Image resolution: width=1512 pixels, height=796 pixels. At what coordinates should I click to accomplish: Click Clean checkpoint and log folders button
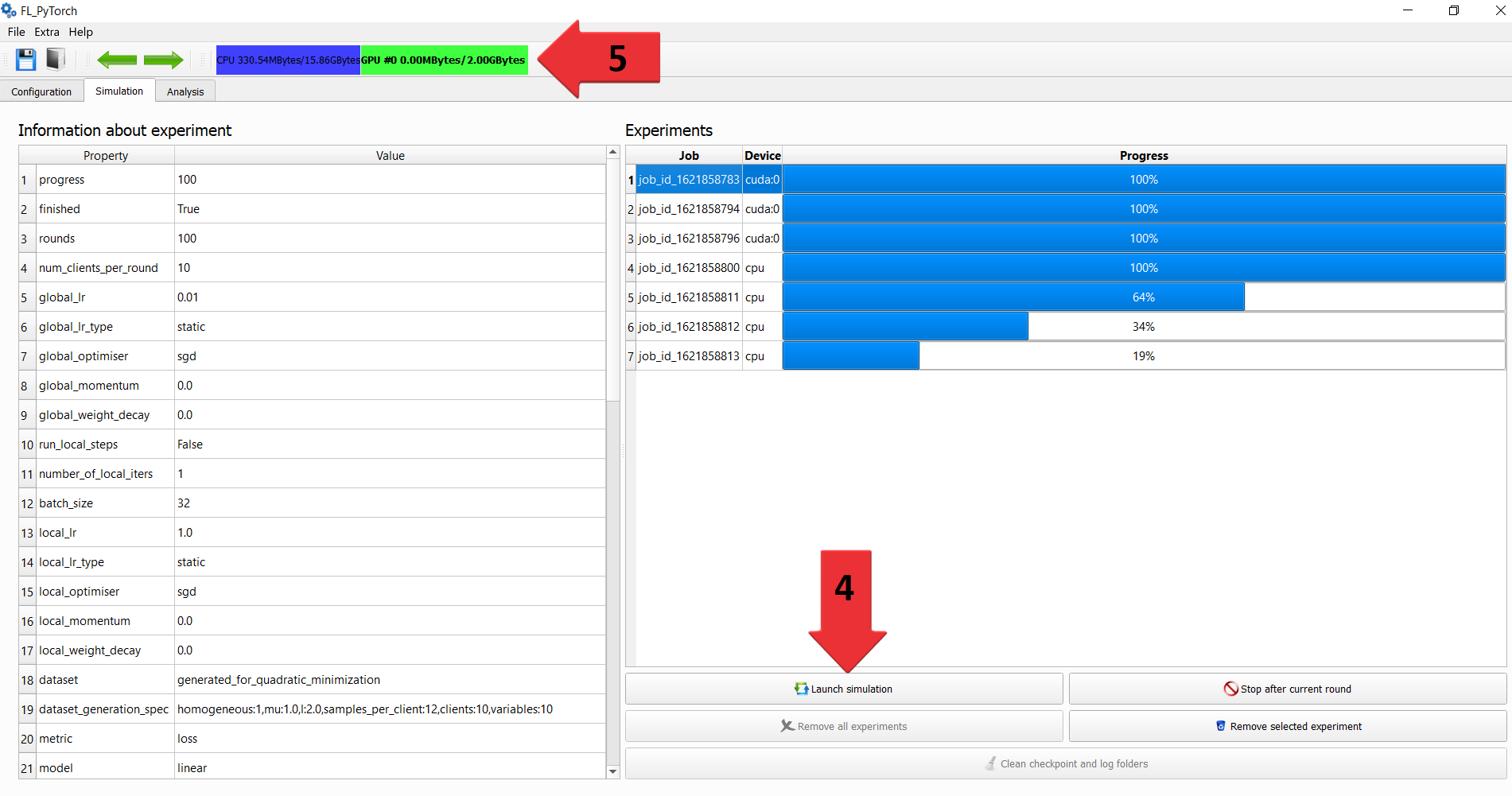(x=1066, y=763)
